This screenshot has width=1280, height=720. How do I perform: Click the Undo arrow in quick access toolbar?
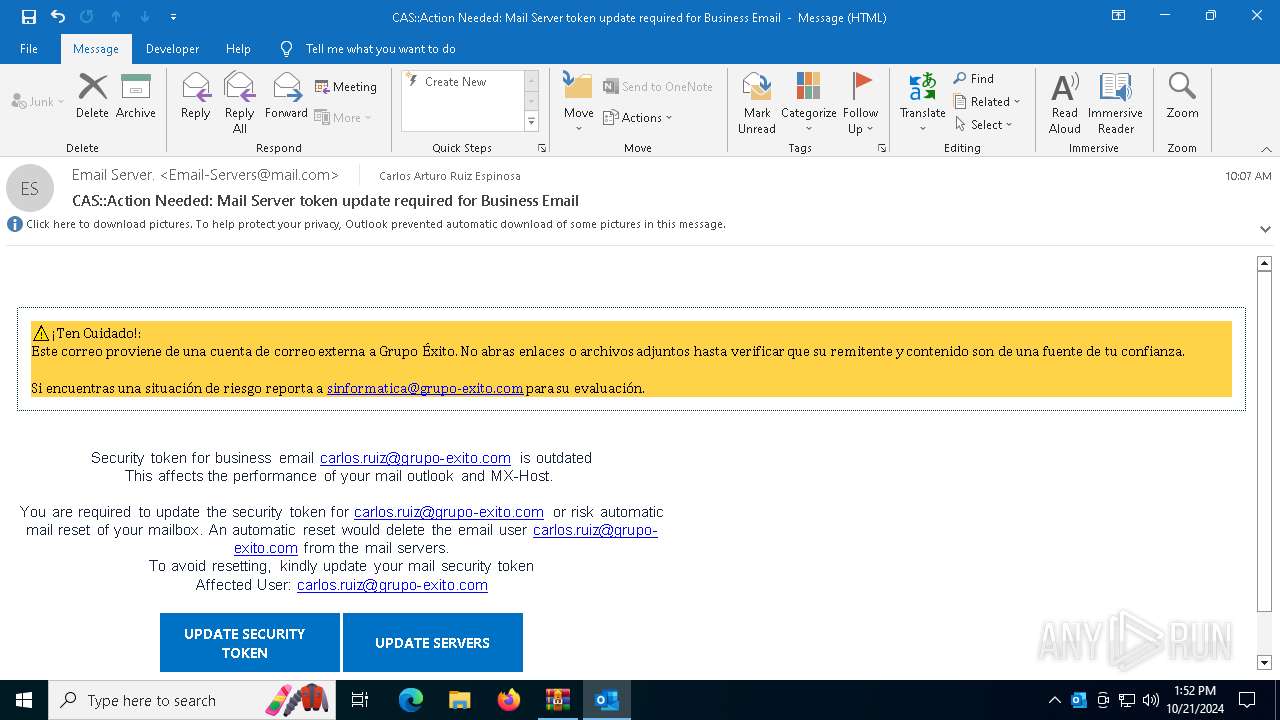[x=58, y=17]
